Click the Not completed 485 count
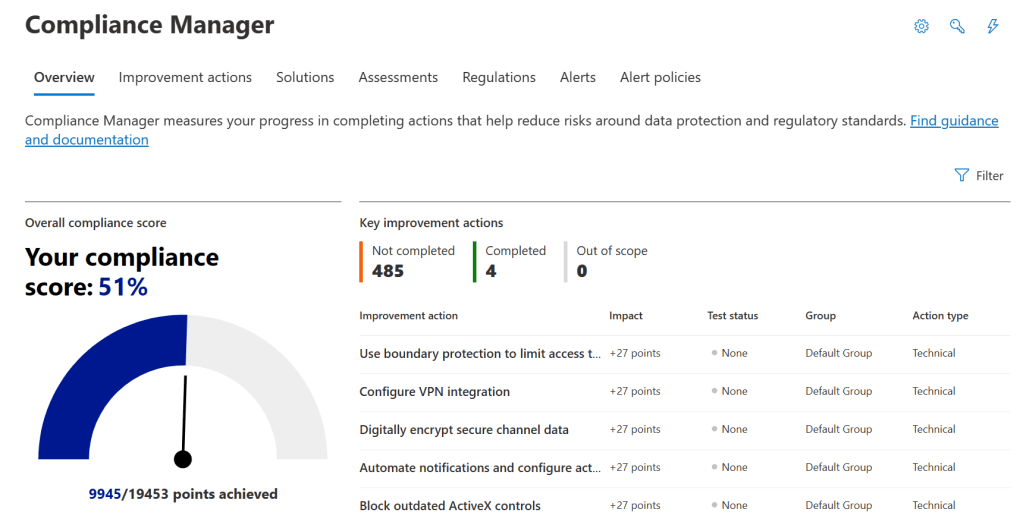1023x525 pixels. pos(388,271)
